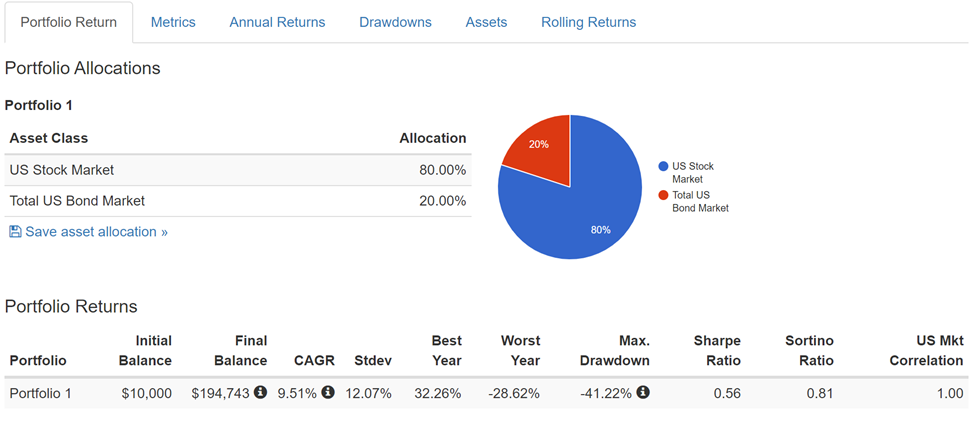
Task: Switch to the Metrics tab
Action: tap(173, 22)
